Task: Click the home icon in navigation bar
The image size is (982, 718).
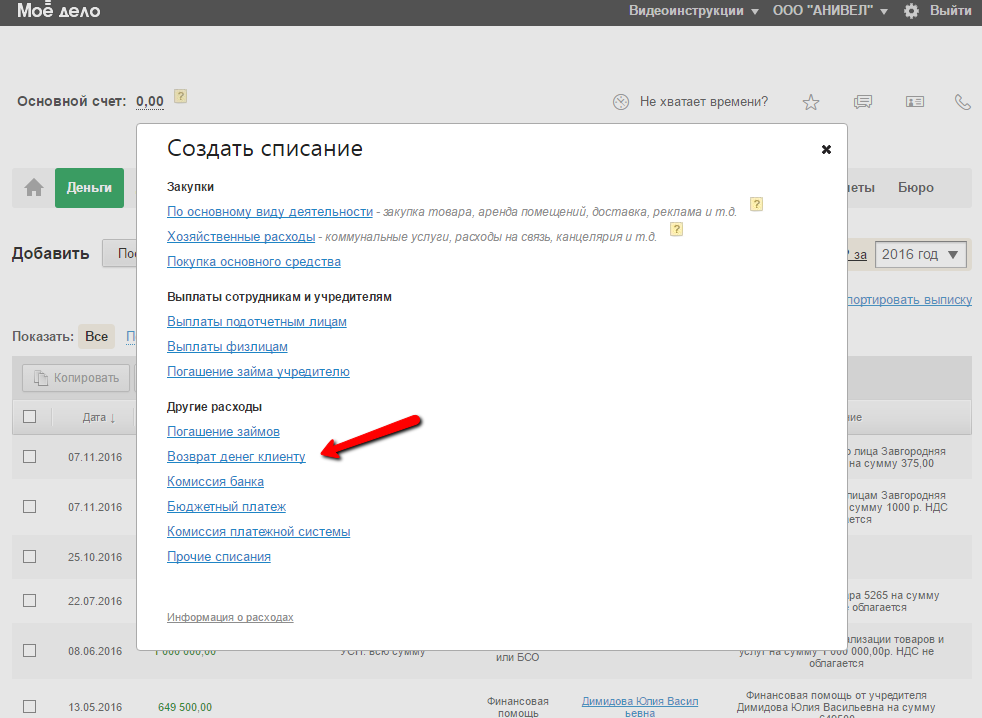Action: click(x=34, y=187)
